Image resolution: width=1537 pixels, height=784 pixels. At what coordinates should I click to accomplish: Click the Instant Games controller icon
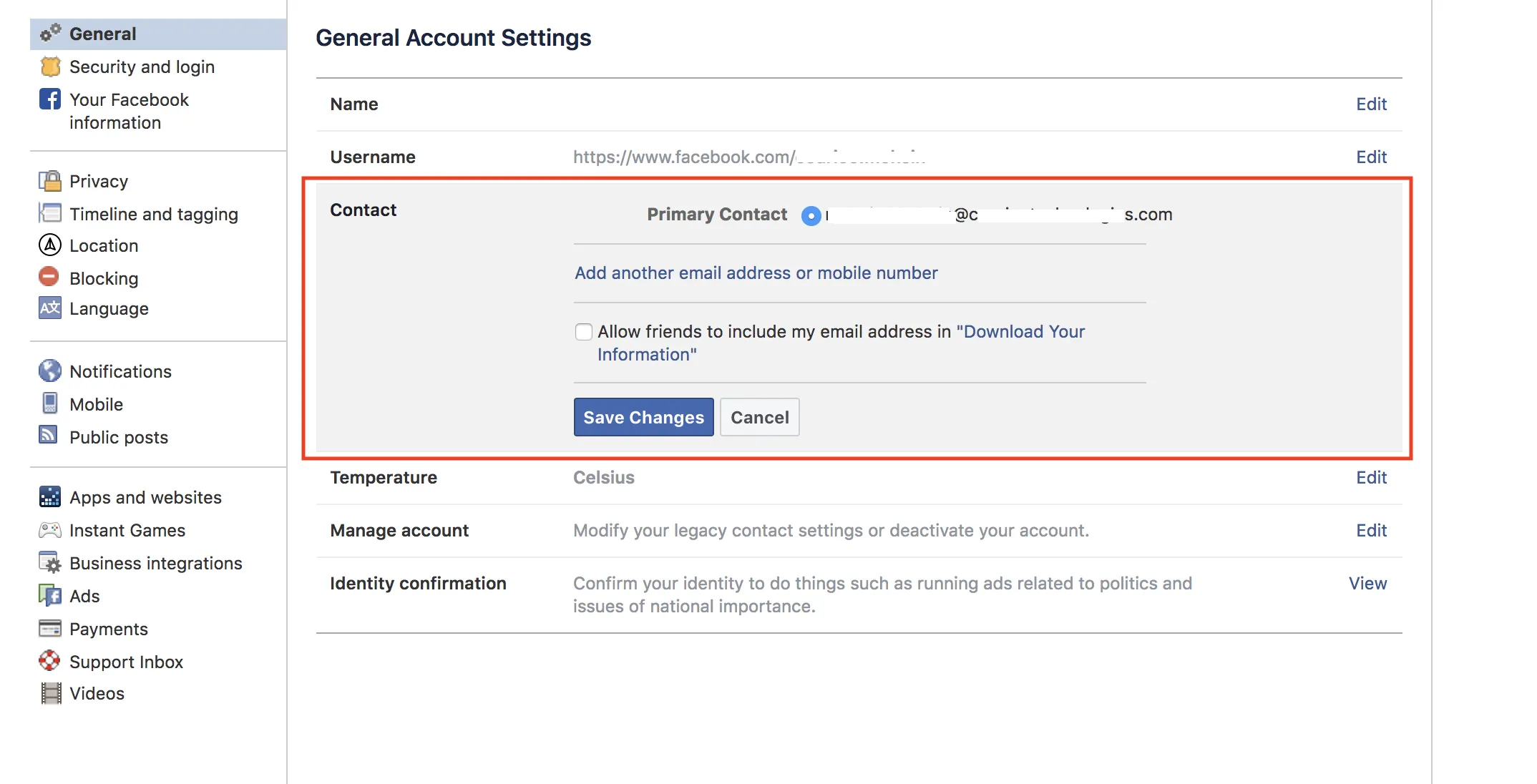[49, 530]
